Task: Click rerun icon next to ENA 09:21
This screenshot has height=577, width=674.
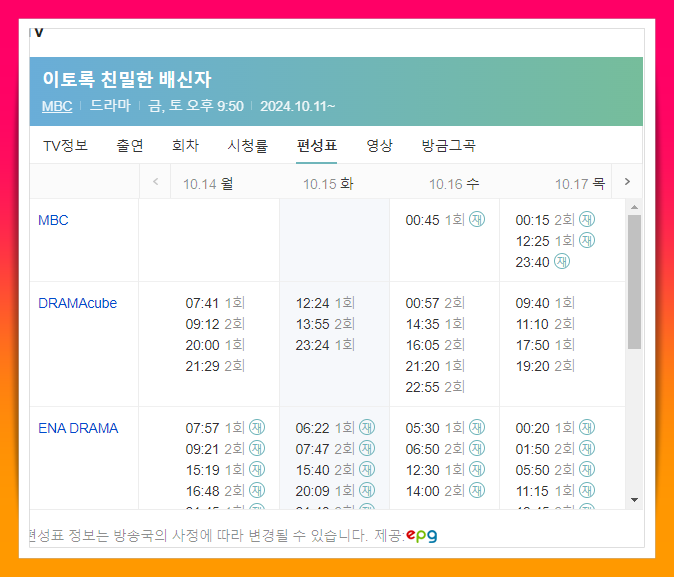Action: click(x=257, y=448)
